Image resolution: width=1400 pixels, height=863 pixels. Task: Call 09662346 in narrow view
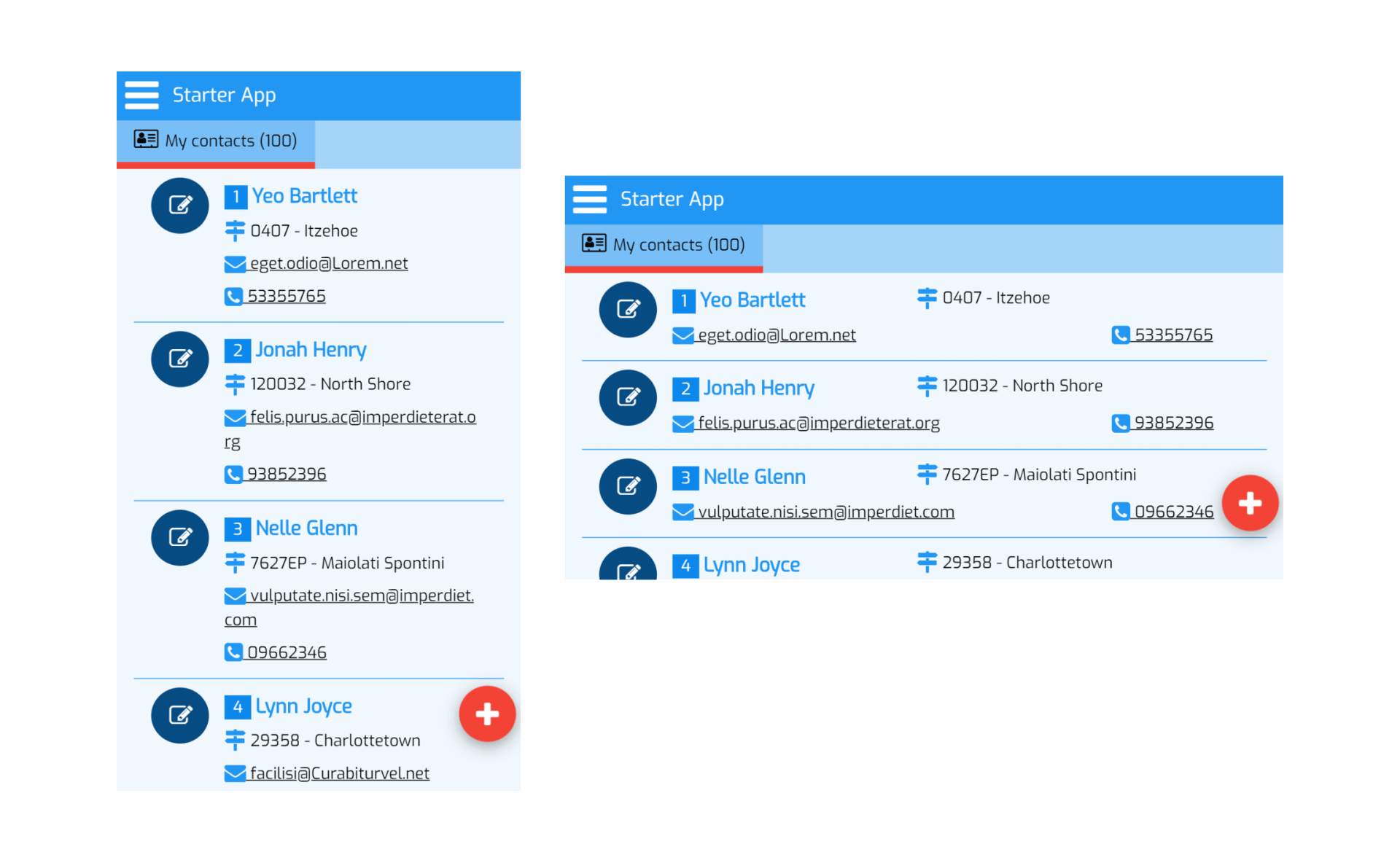(276, 652)
